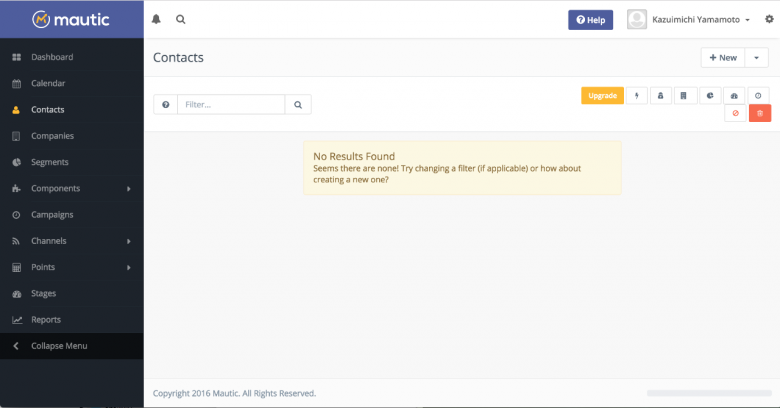Open the dropdown arrow beside New
Viewport: 780px width, 408px height.
coord(758,58)
